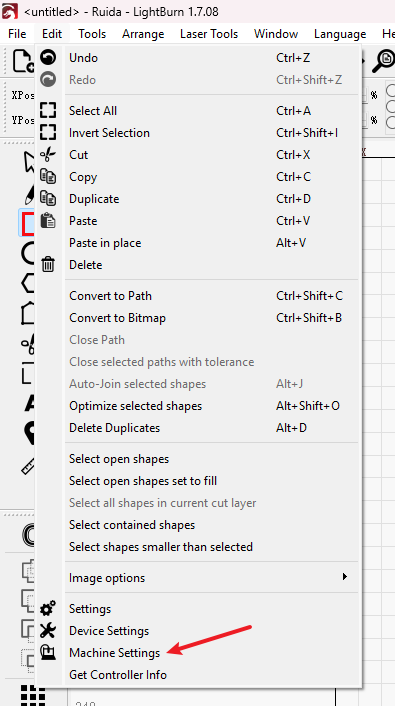Image resolution: width=395 pixels, height=706 pixels.
Task: Click the Copy clipboard icon
Action: tap(48, 176)
